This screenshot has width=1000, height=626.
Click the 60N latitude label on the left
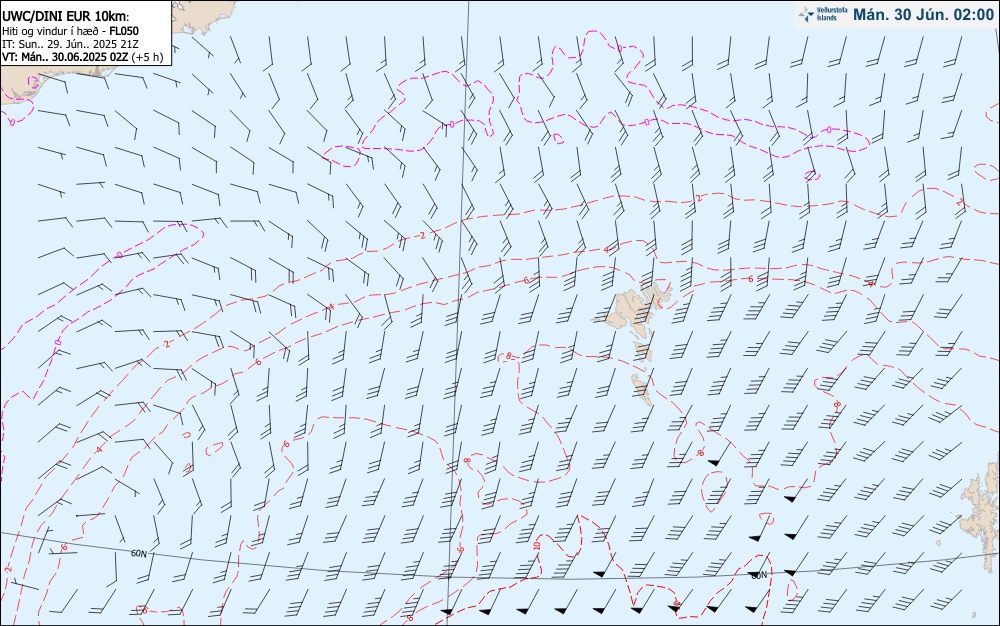click(138, 553)
